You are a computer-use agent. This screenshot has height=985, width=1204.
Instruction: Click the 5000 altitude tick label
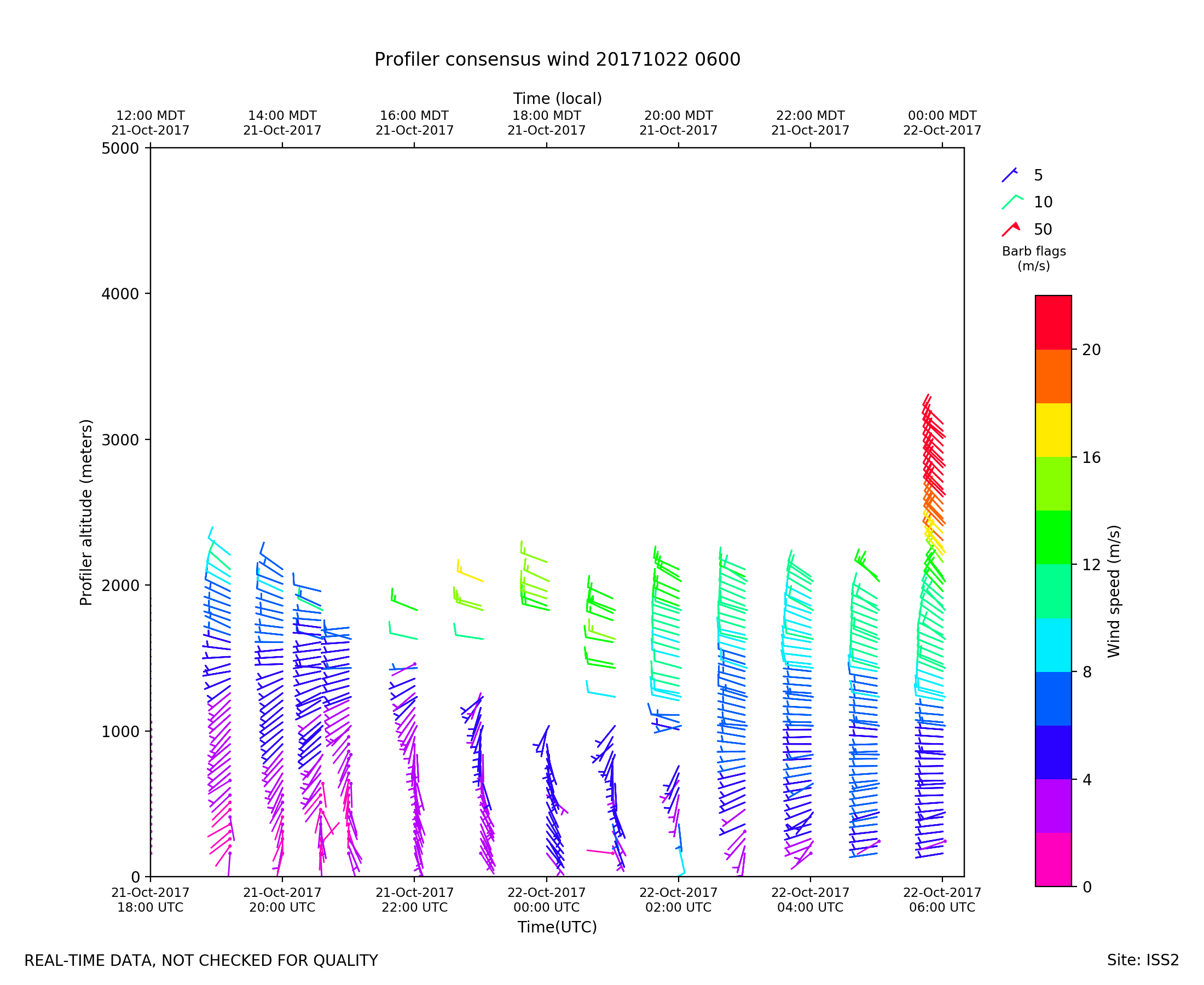tap(120, 149)
